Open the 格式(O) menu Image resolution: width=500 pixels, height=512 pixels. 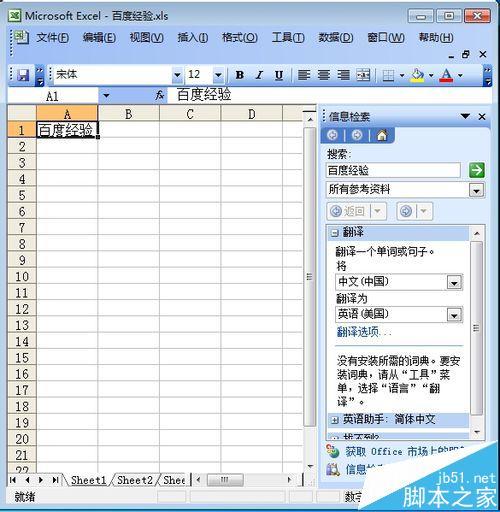[240, 37]
